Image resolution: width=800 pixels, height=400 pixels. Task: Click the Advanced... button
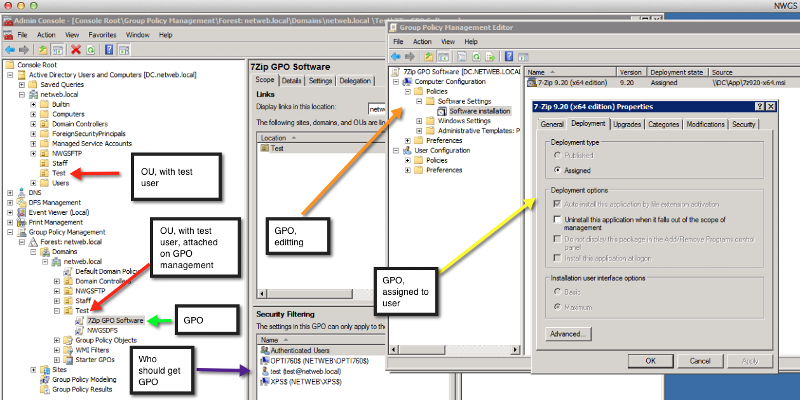(568, 334)
